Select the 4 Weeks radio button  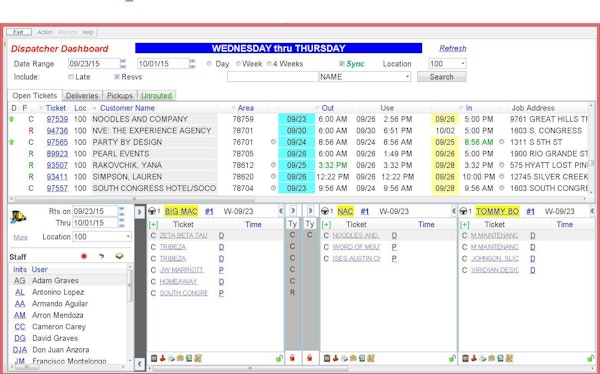point(269,64)
